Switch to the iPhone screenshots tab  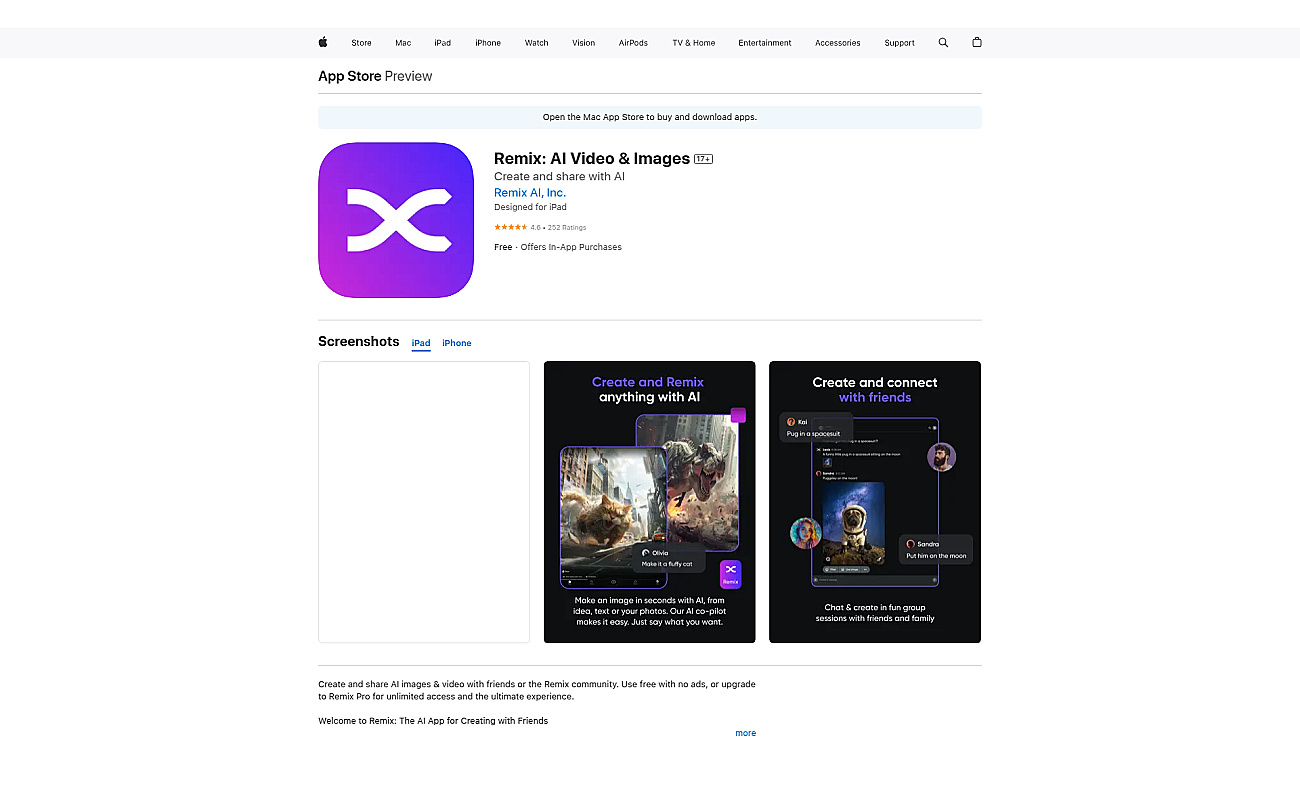(457, 343)
